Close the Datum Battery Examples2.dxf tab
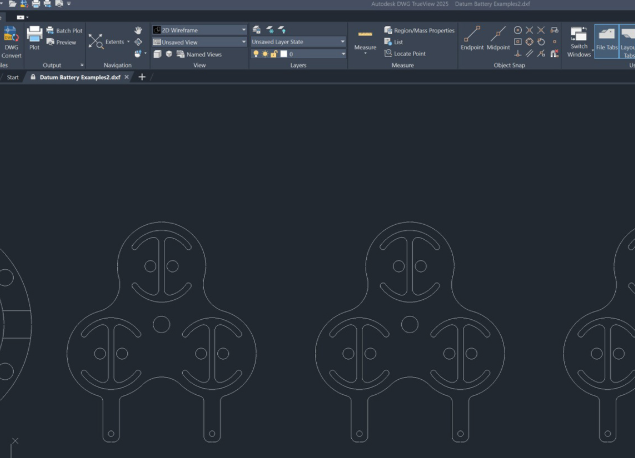635x458 pixels. 127,77
